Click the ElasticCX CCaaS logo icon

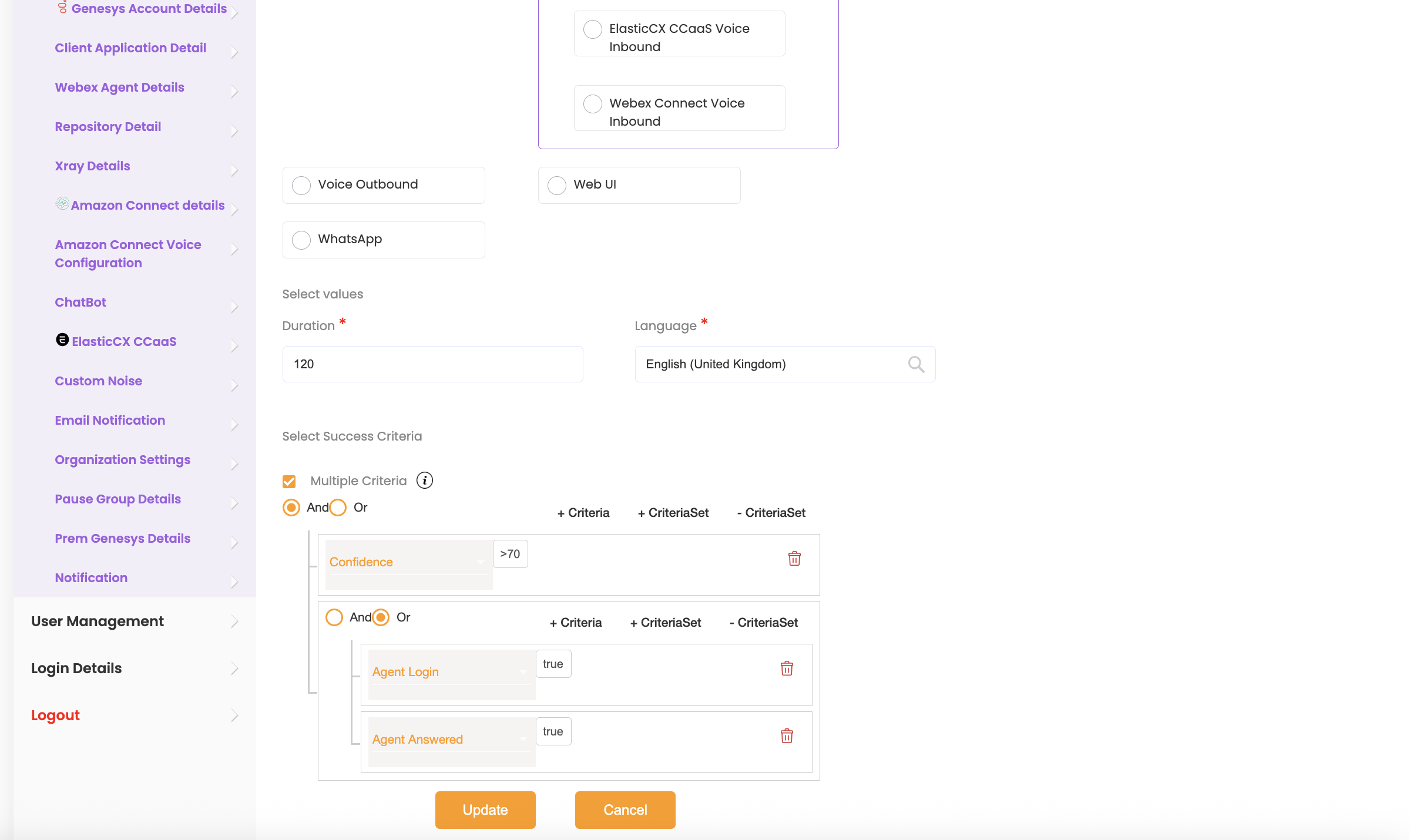coord(62,340)
